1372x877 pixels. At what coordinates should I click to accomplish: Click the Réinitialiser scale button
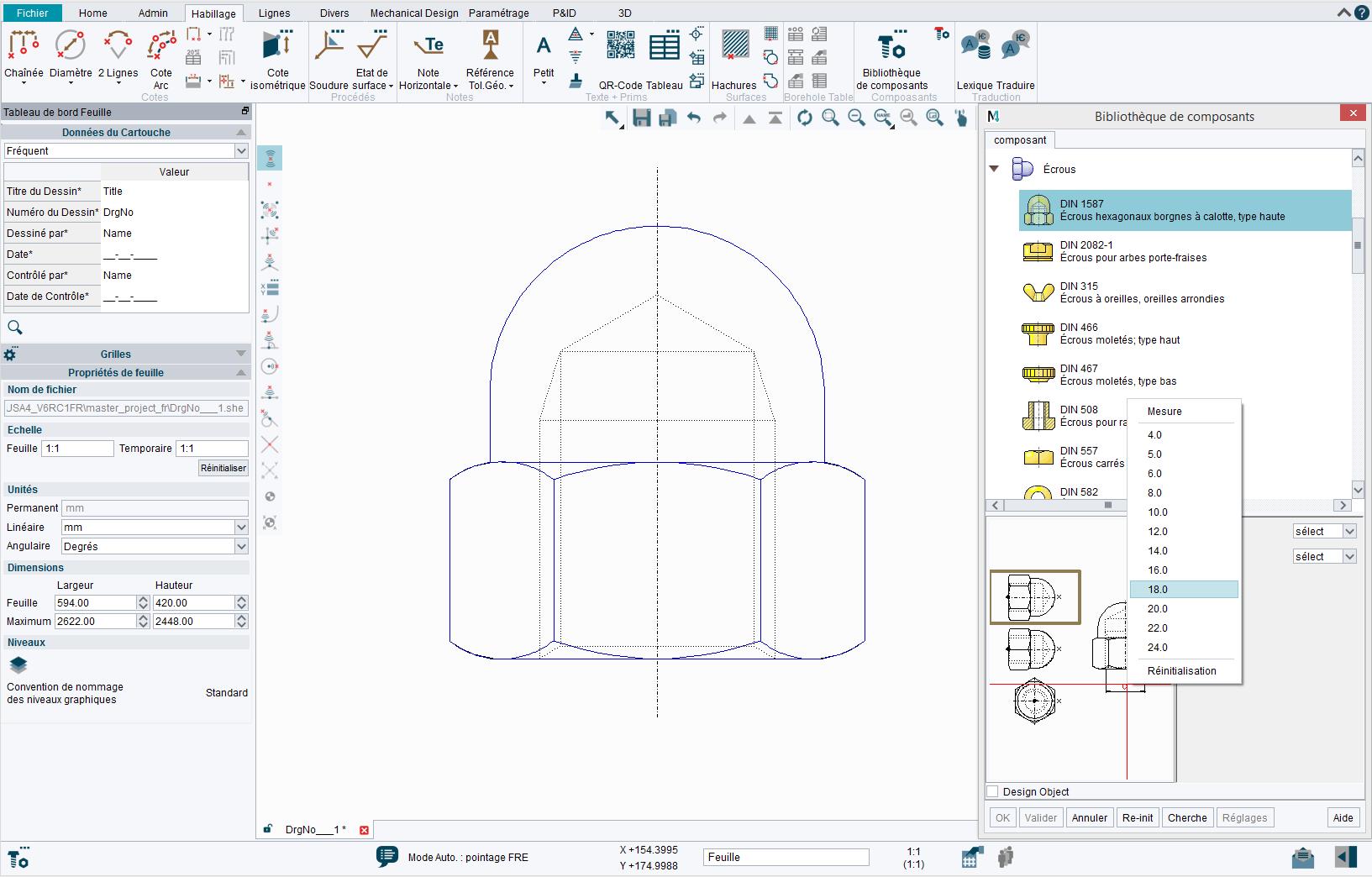click(x=221, y=468)
